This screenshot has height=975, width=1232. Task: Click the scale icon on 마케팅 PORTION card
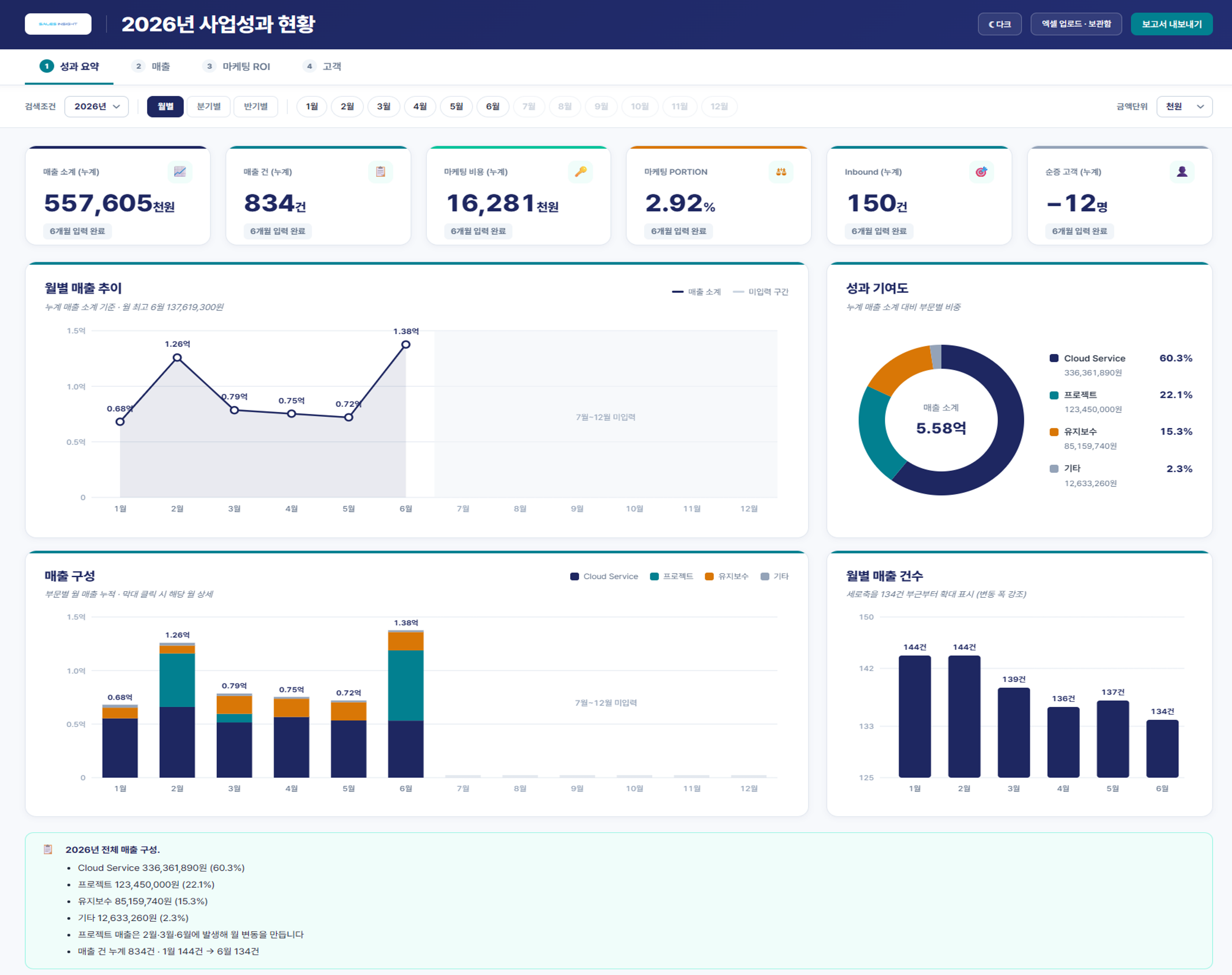pyautogui.click(x=781, y=172)
